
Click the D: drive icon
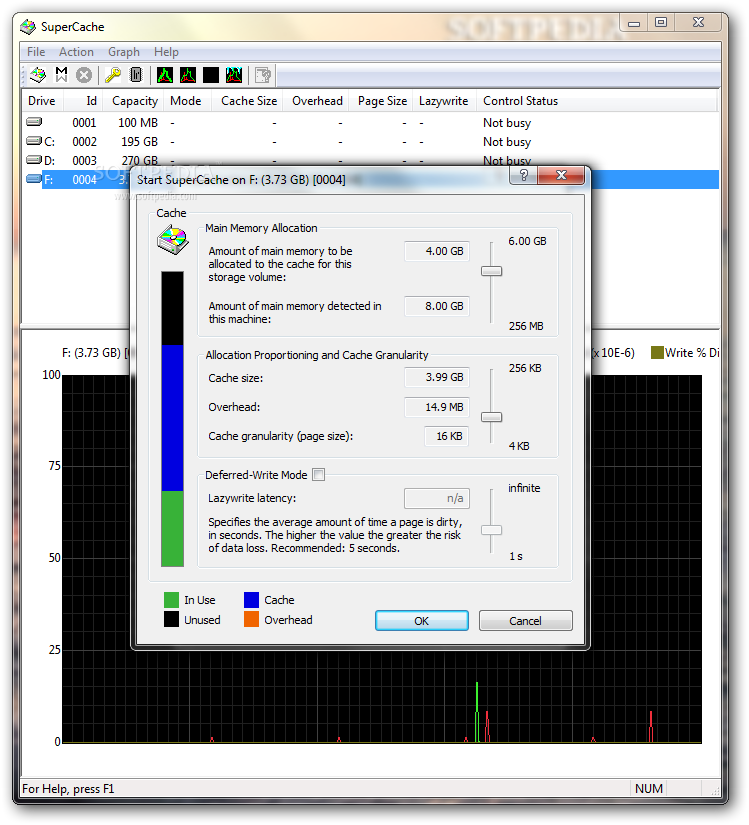click(x=34, y=160)
